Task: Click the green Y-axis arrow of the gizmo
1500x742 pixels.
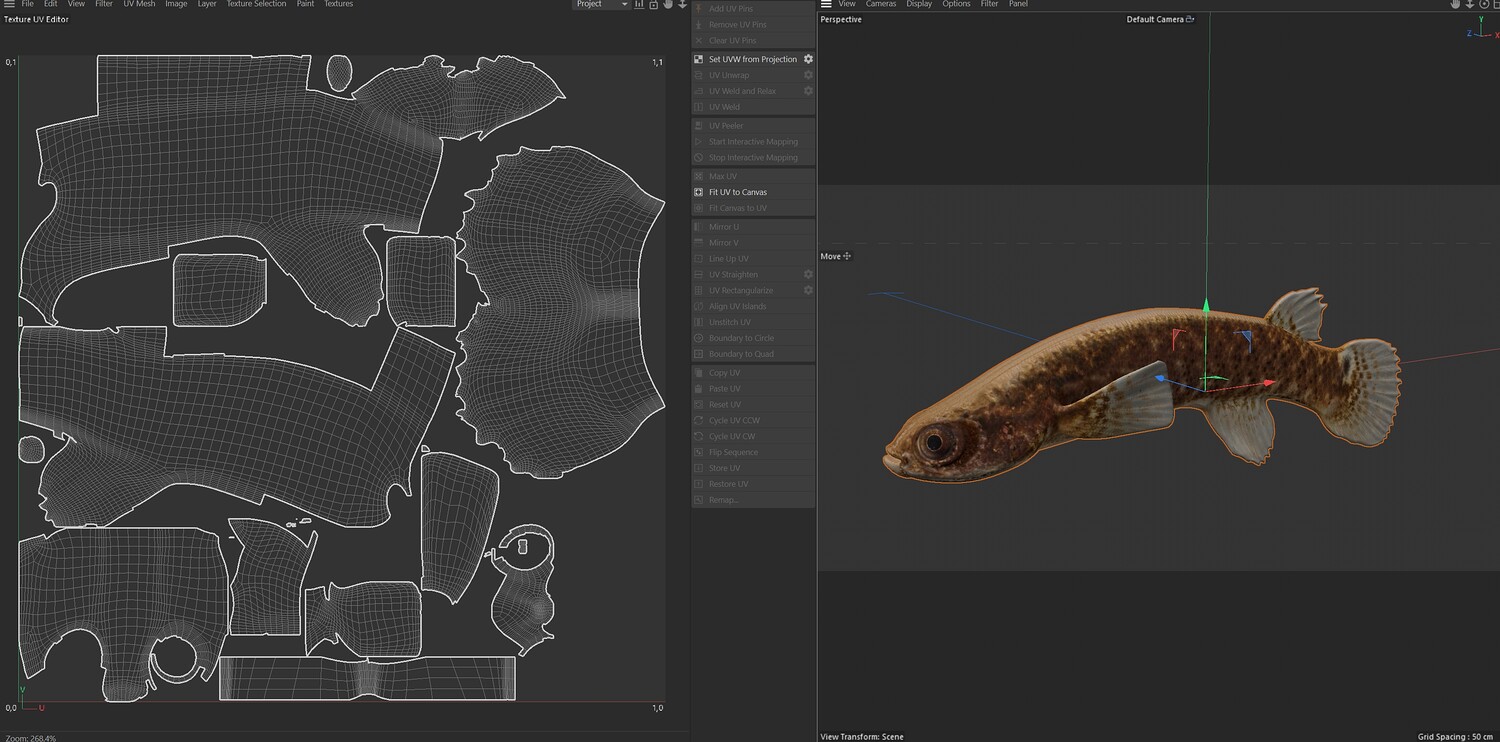Action: point(1206,304)
